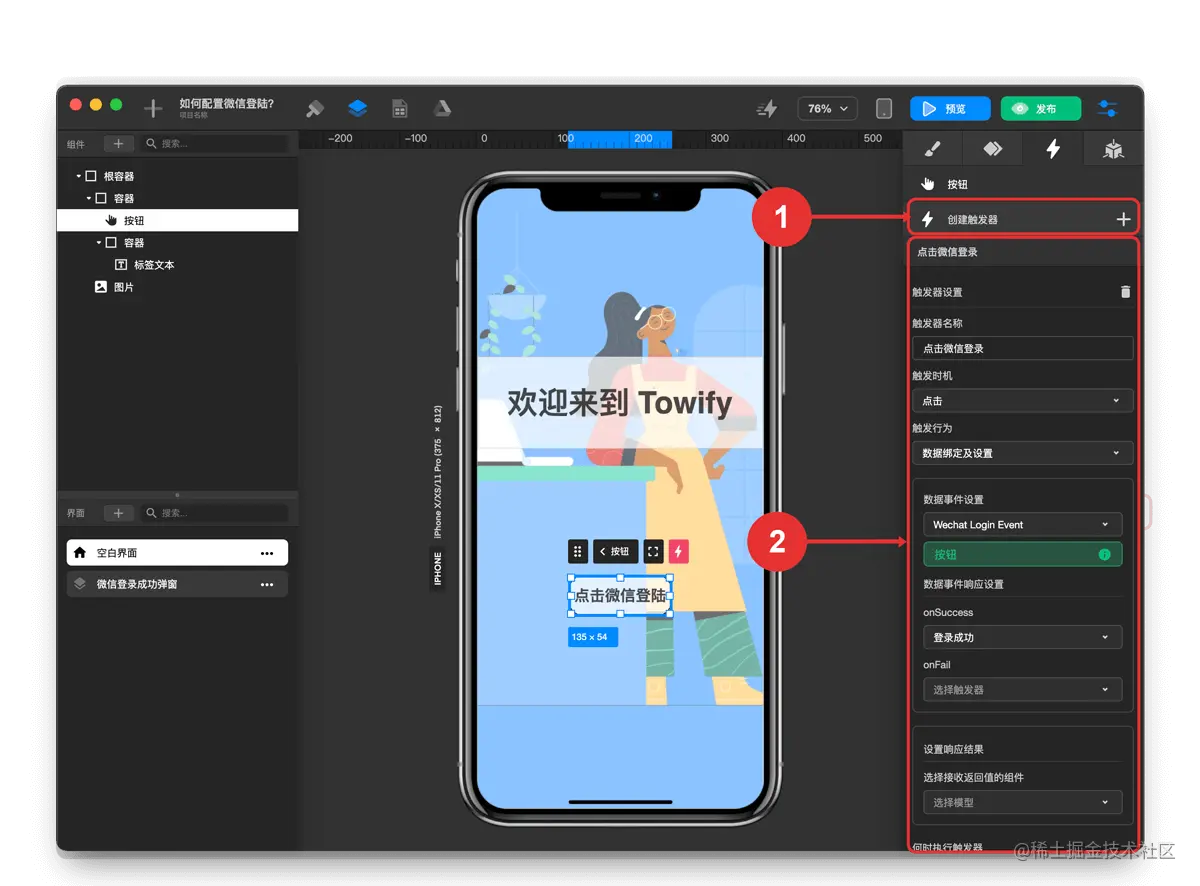Click the fast lightning icon beside zoom
The width and height of the screenshot is (1200, 886).
[x=767, y=109]
